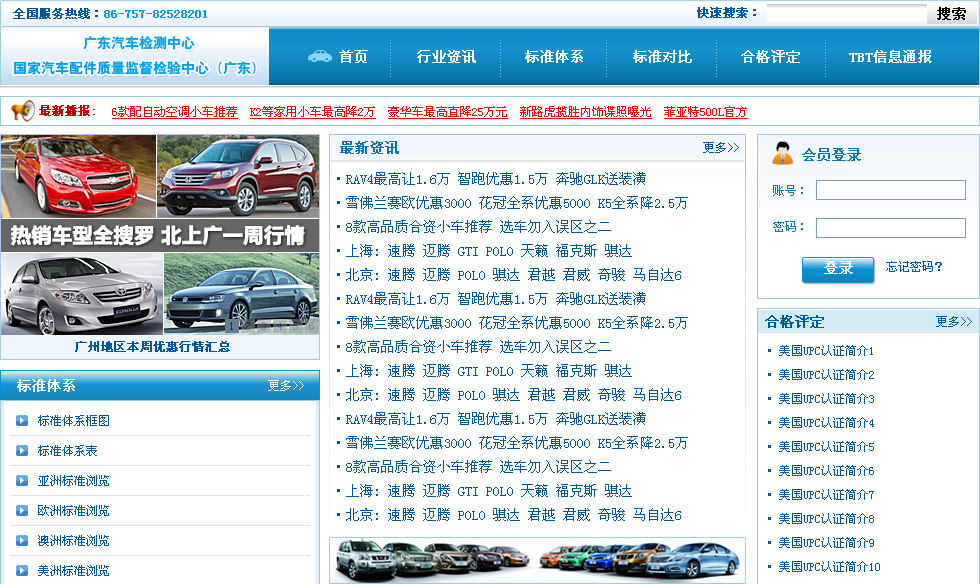Viewport: 980px width, 584px height.
Task: Focus the 账号 account input field
Action: [890, 190]
